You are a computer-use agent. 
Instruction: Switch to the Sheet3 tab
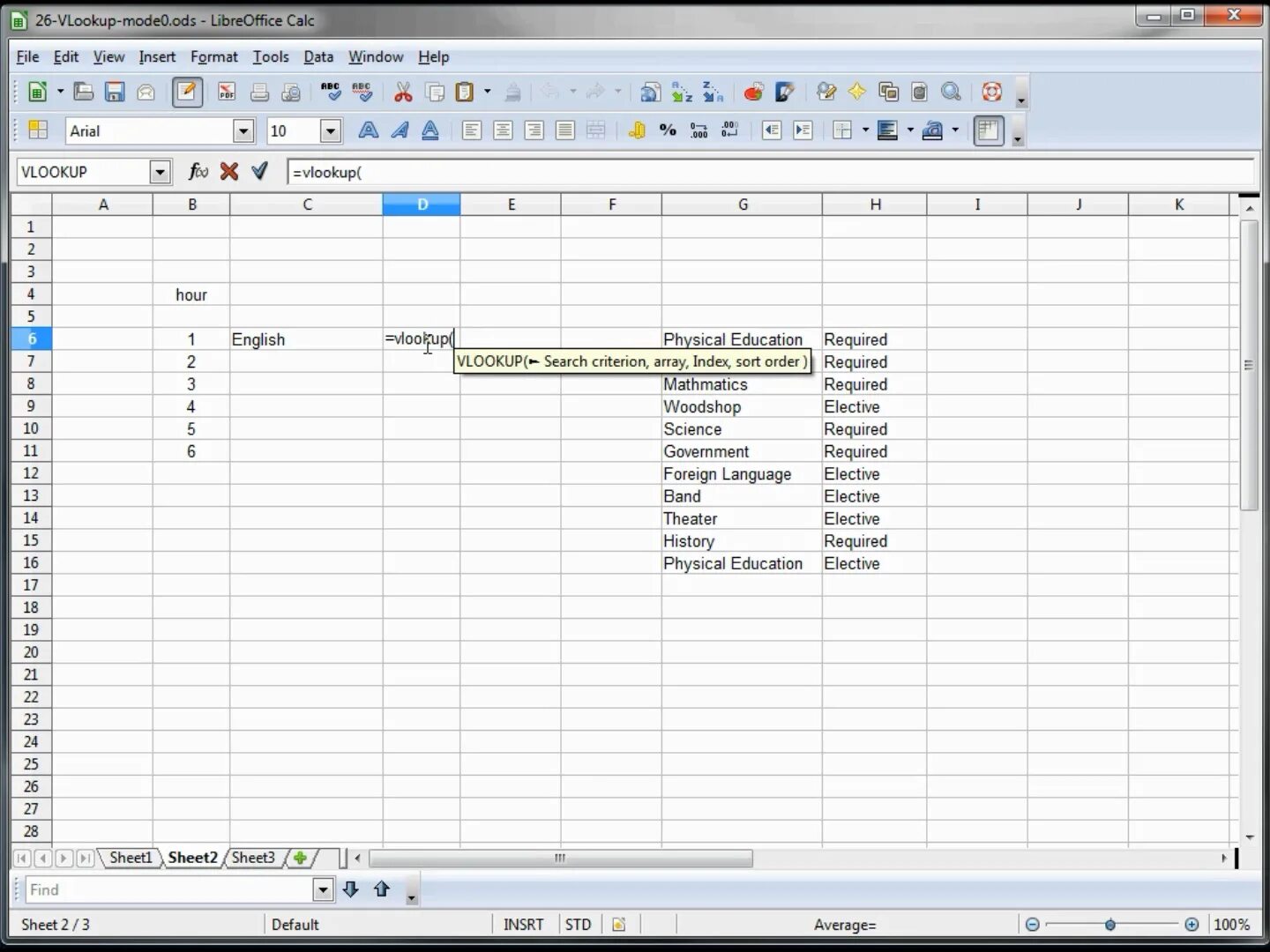pos(253,858)
